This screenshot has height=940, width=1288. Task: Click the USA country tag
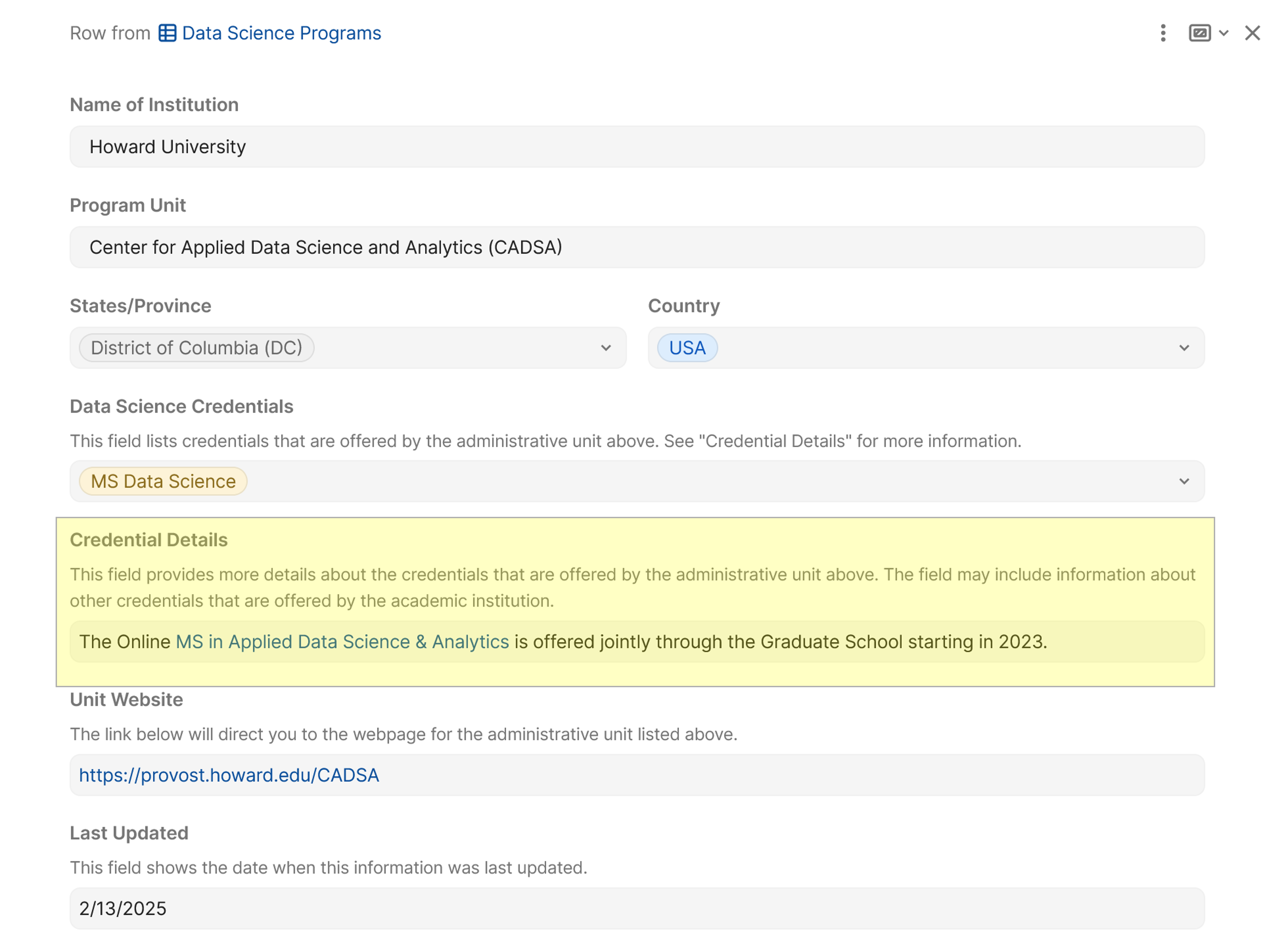pyautogui.click(x=687, y=348)
